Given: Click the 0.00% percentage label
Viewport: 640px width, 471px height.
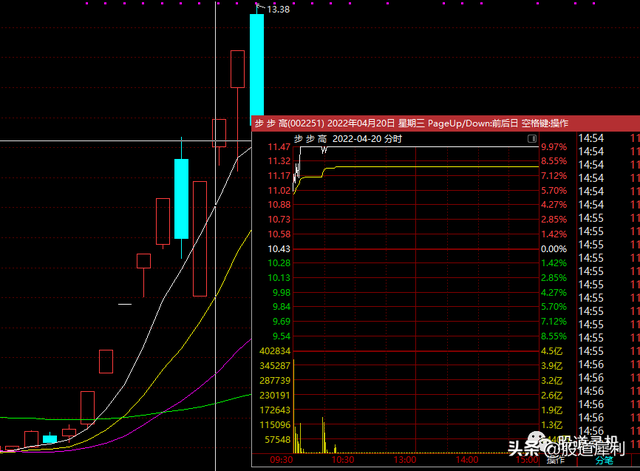Looking at the screenshot, I should pyautogui.click(x=554, y=249).
